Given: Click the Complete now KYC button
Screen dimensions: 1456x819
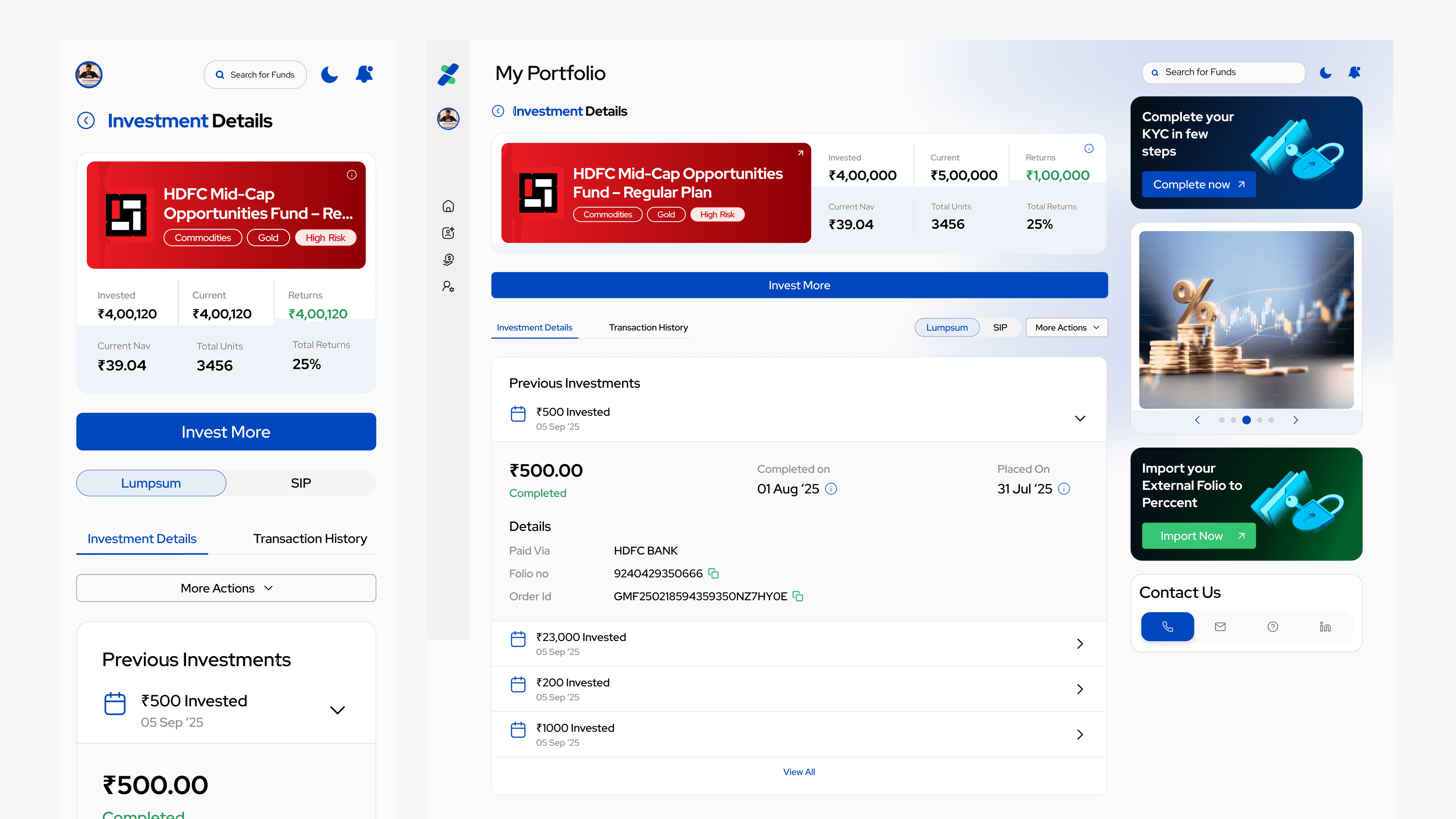Looking at the screenshot, I should click(x=1198, y=184).
